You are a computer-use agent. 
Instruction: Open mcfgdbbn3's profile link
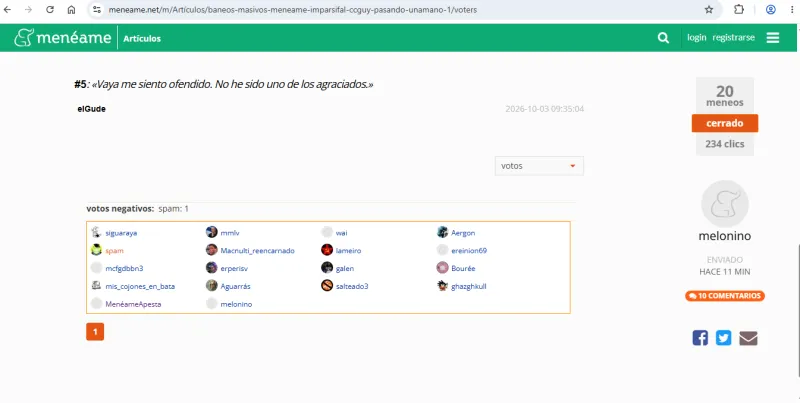click(124, 269)
